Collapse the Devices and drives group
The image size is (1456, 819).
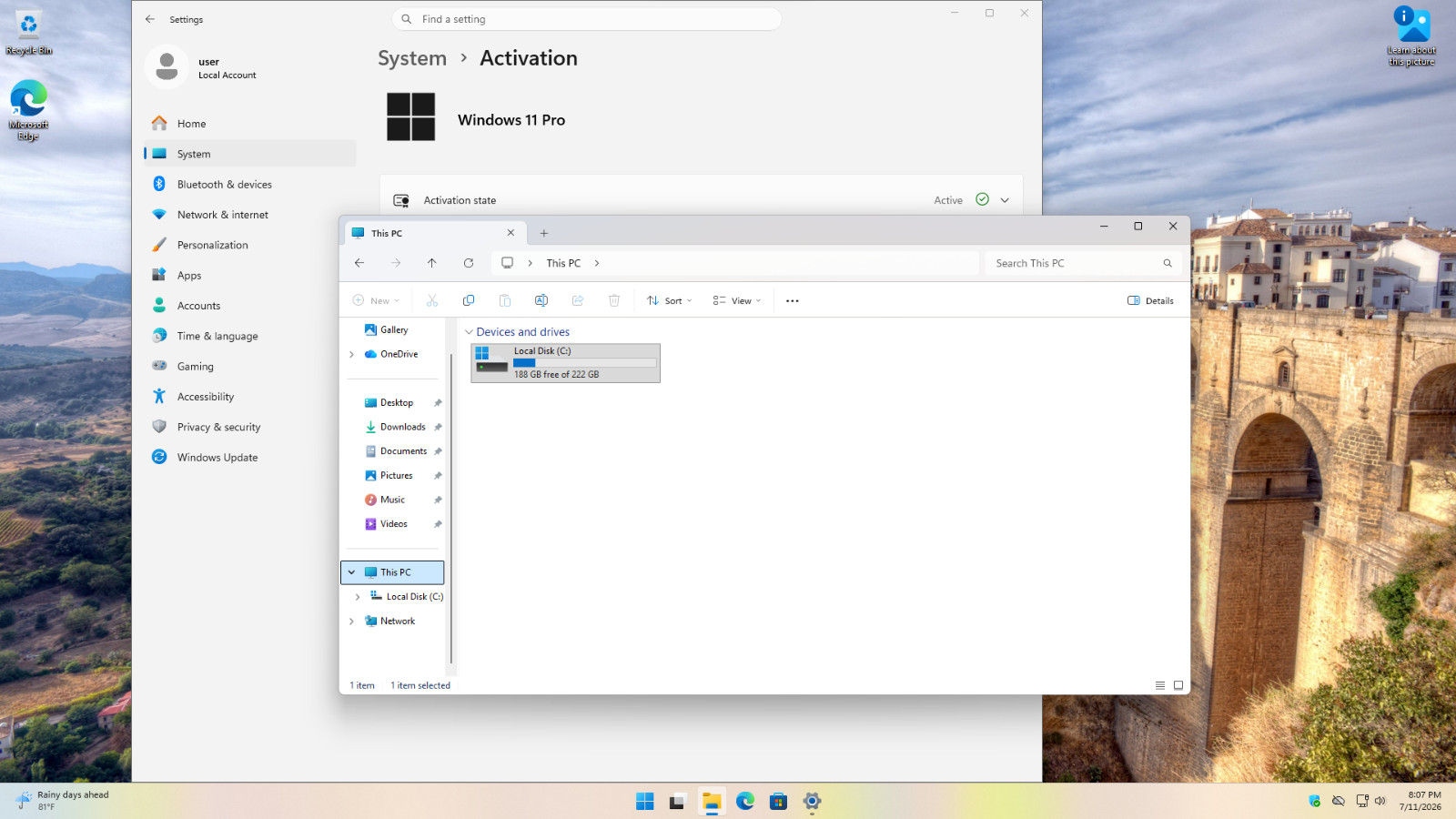pyautogui.click(x=469, y=332)
